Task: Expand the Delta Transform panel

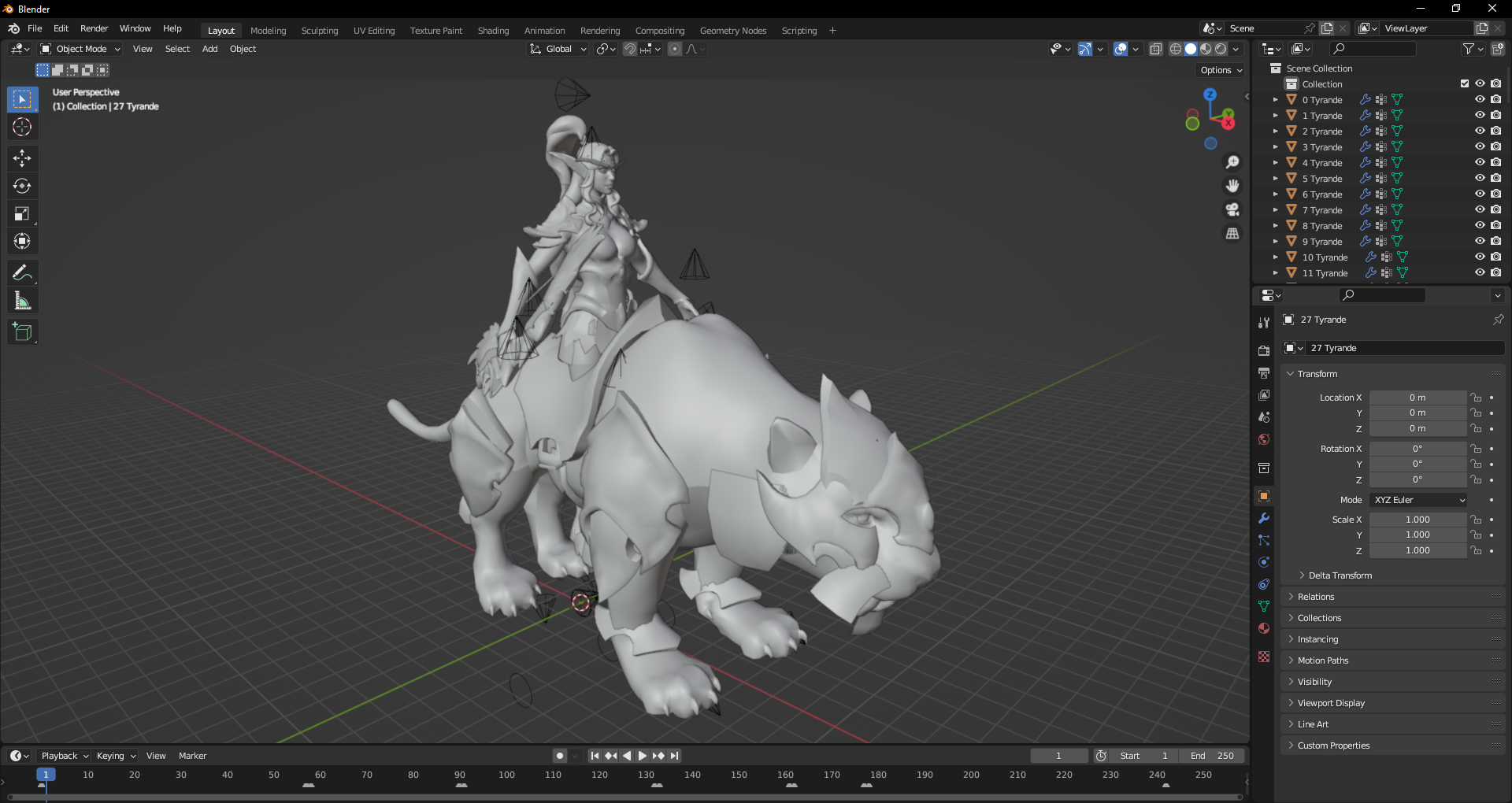Action: [x=1340, y=575]
